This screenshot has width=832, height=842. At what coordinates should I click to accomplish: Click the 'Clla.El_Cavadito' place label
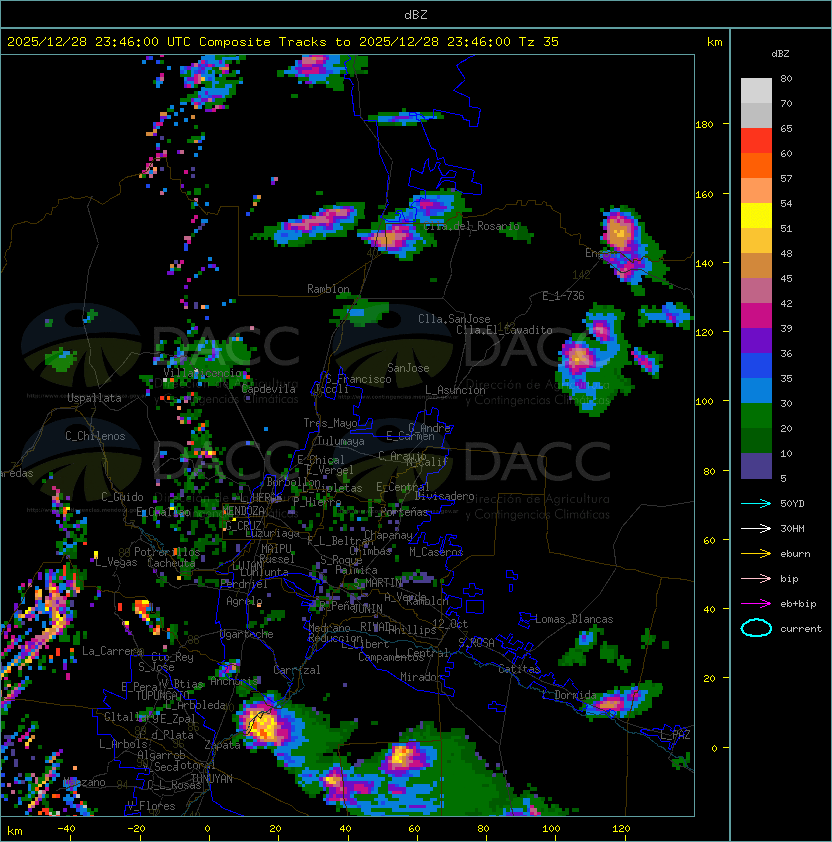click(x=504, y=330)
